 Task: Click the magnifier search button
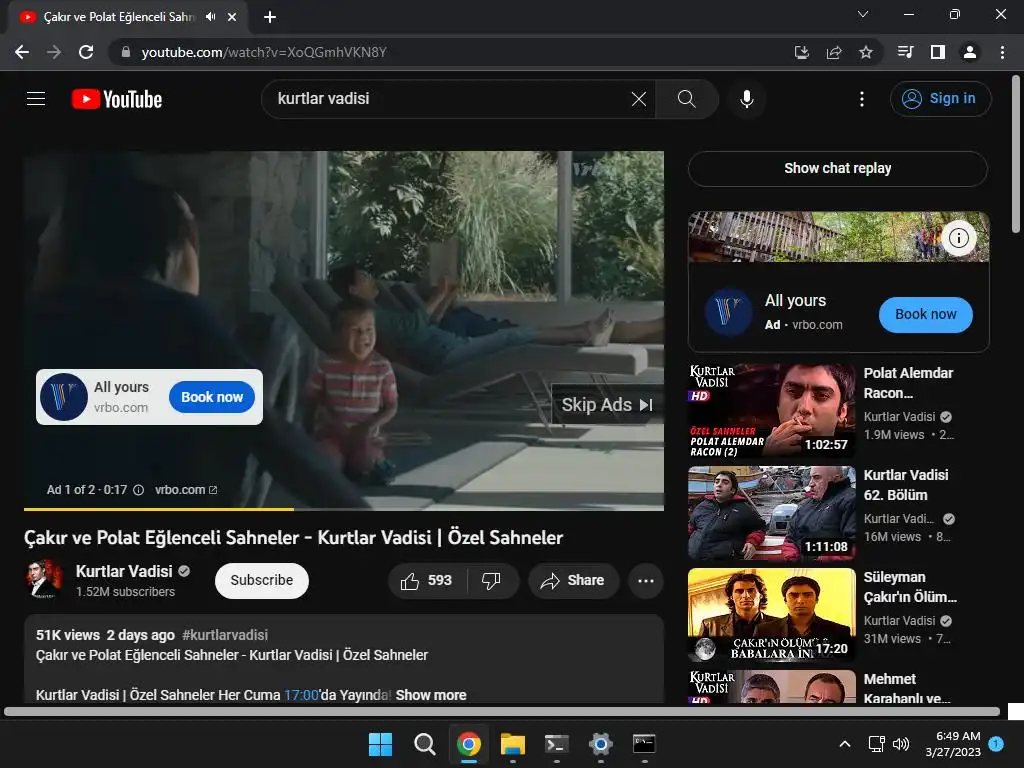686,99
